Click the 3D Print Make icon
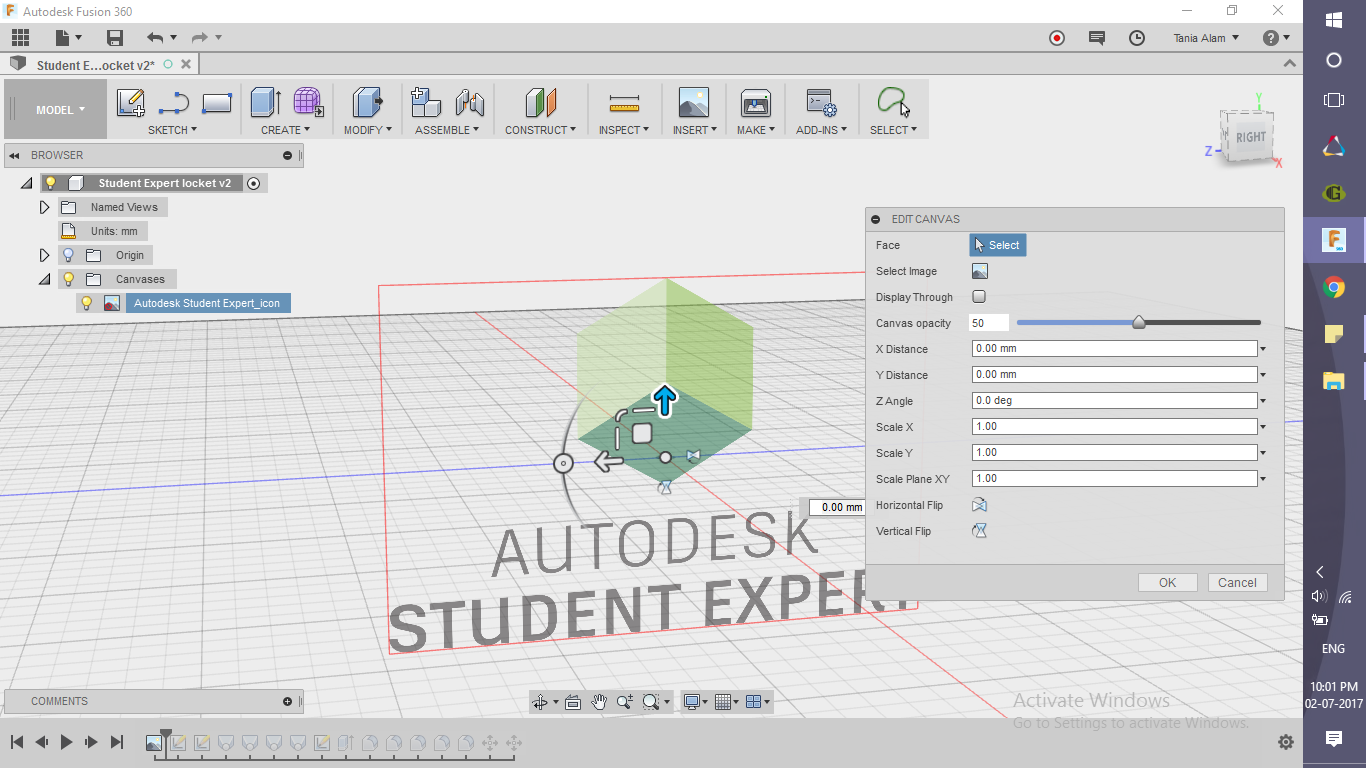1366x768 pixels. 755,103
